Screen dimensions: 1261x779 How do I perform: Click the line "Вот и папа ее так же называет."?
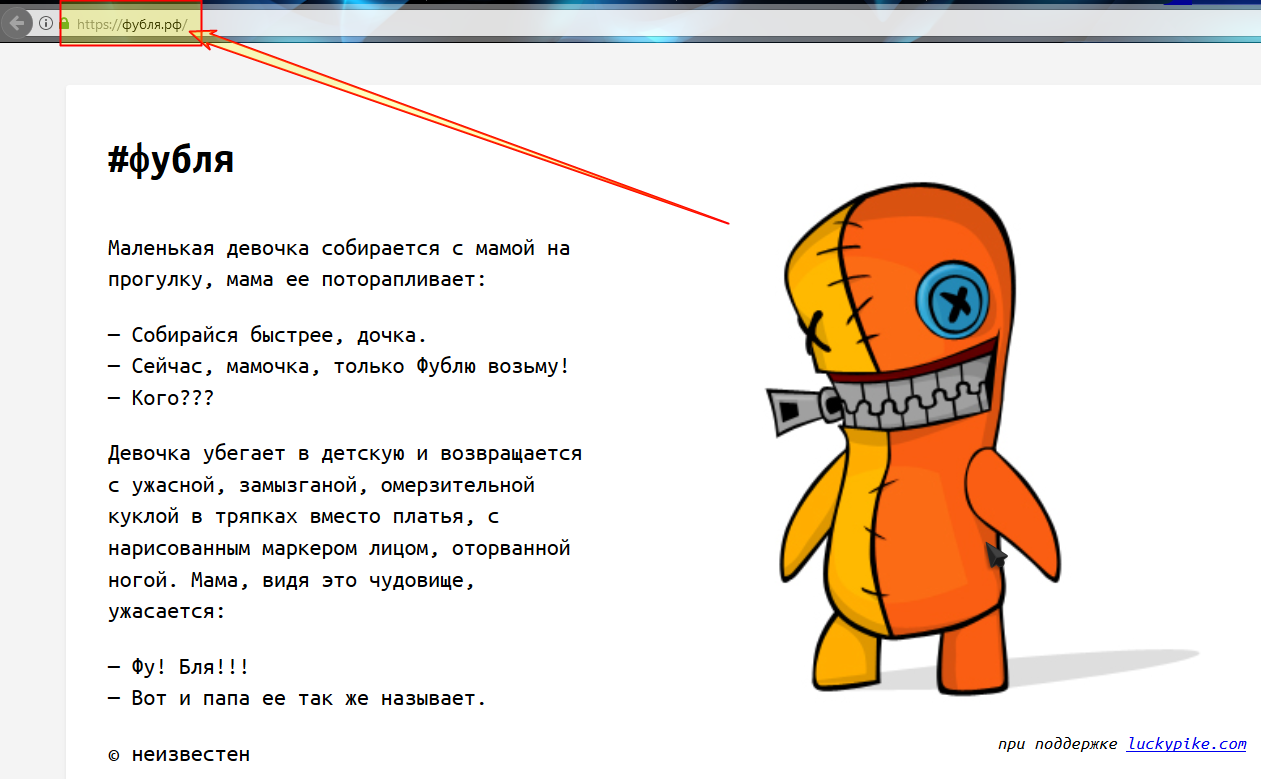click(297, 699)
